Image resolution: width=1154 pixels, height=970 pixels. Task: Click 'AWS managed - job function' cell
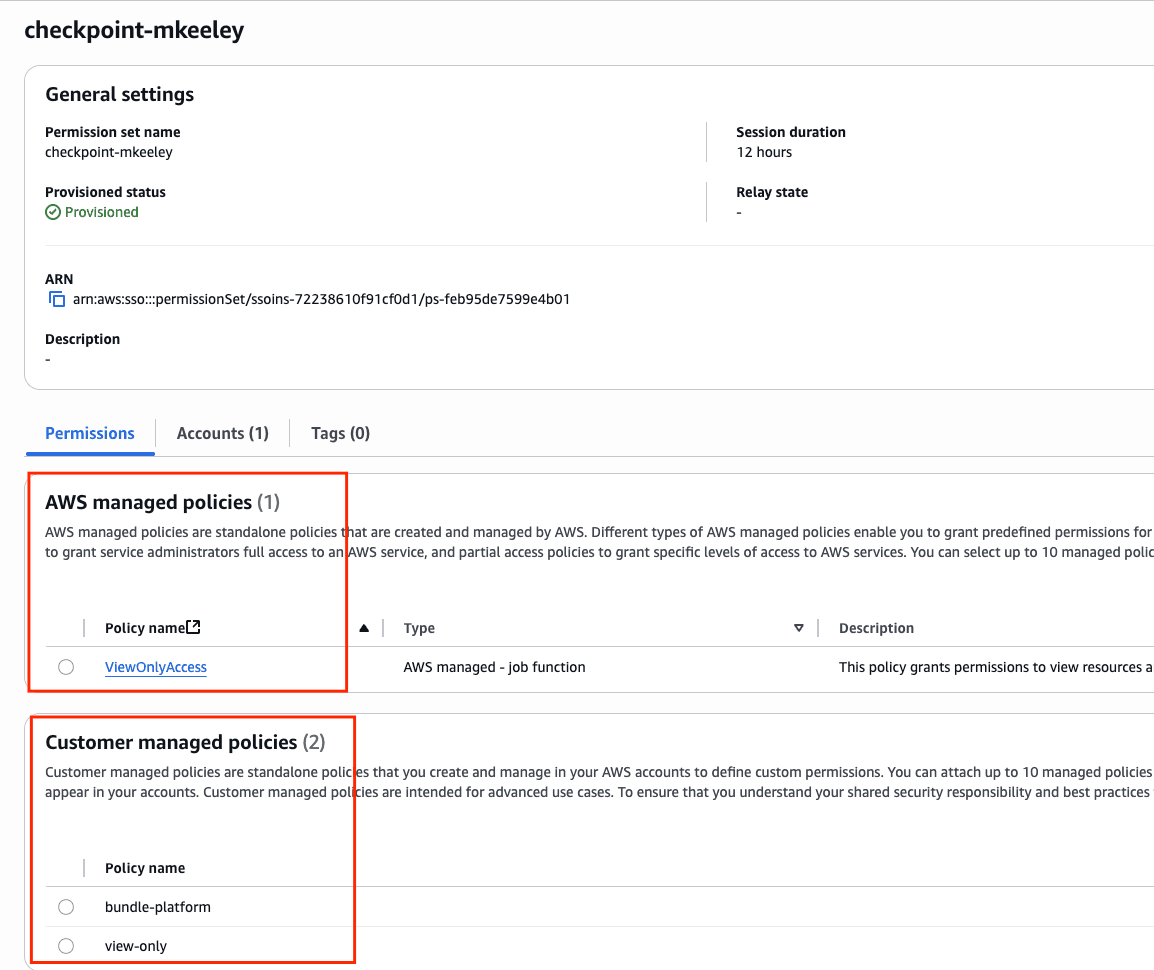495,668
